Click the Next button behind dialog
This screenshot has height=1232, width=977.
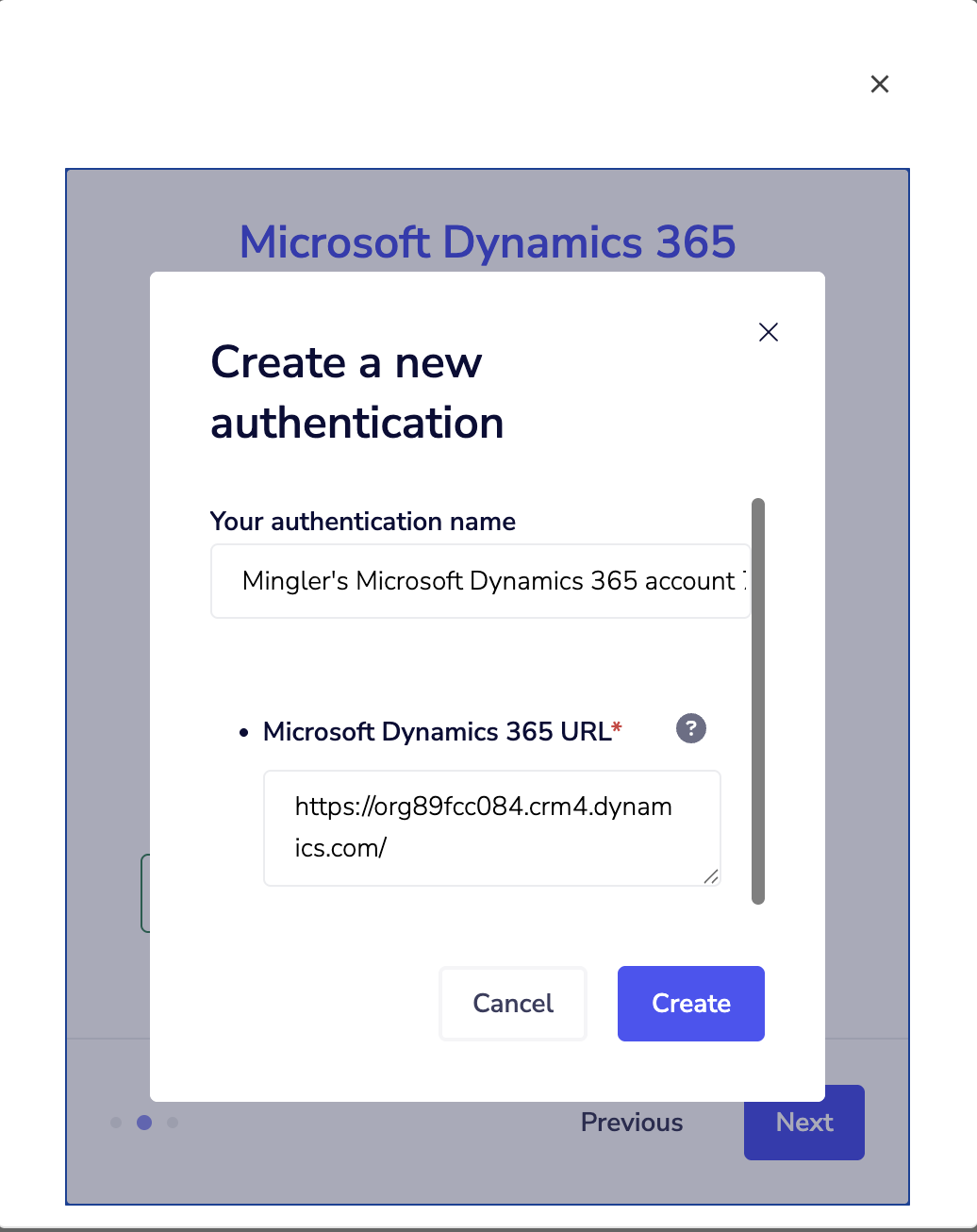pyautogui.click(x=804, y=1123)
